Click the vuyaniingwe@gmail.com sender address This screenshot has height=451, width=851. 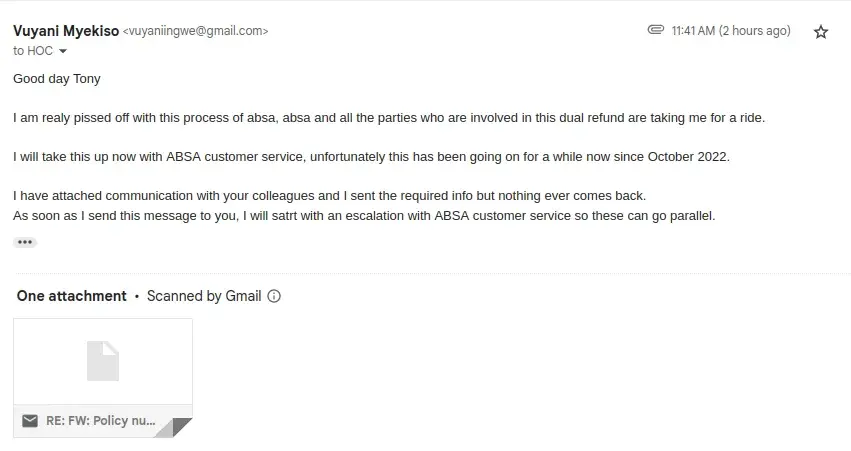(x=195, y=31)
